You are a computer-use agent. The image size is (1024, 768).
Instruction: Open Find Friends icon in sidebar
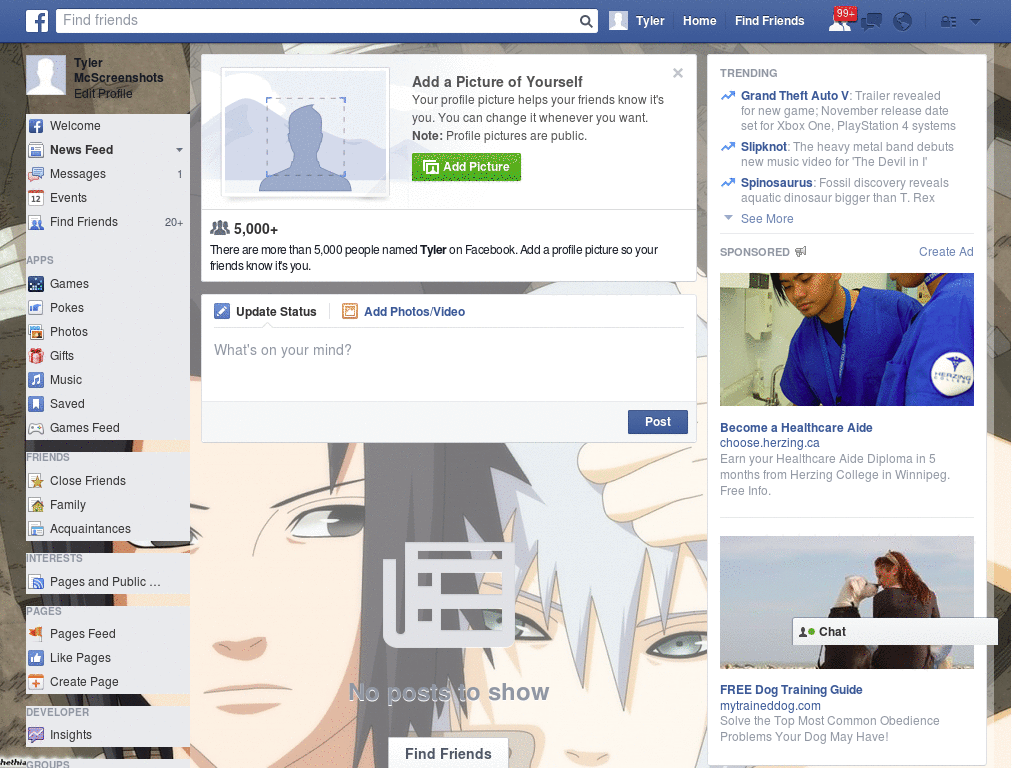tap(36, 223)
